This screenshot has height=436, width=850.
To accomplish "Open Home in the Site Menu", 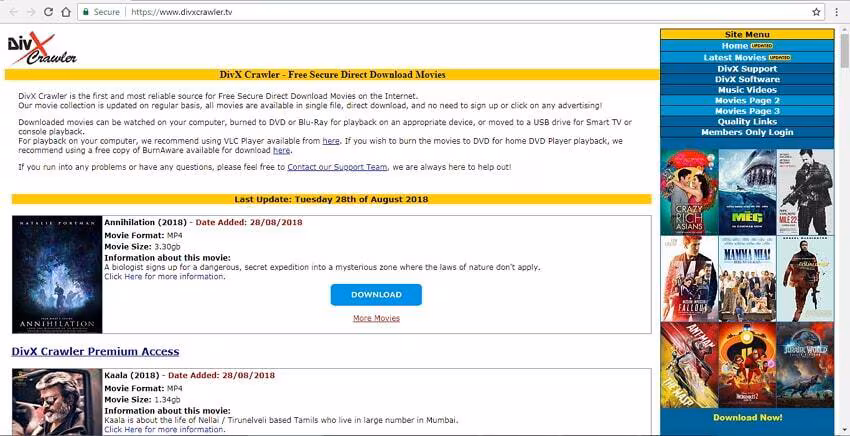I will coord(747,46).
